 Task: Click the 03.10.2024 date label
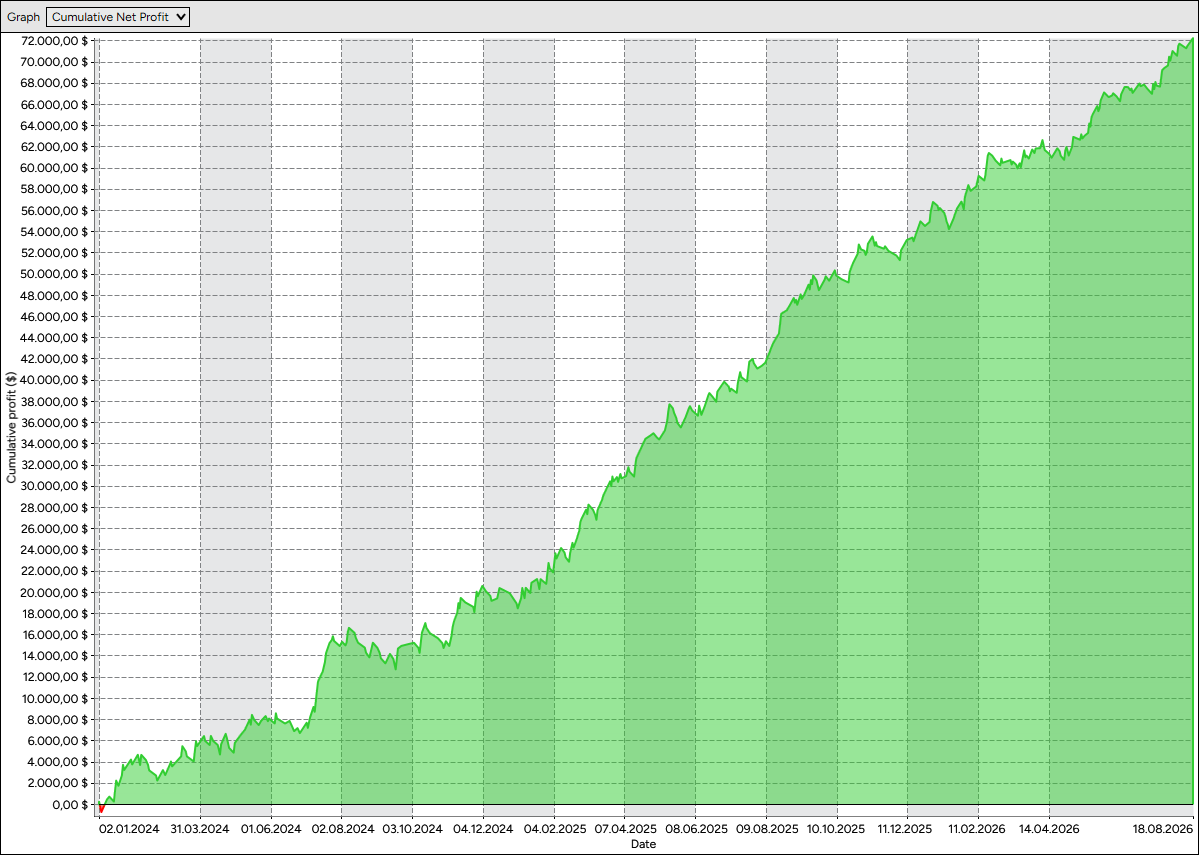point(412,829)
